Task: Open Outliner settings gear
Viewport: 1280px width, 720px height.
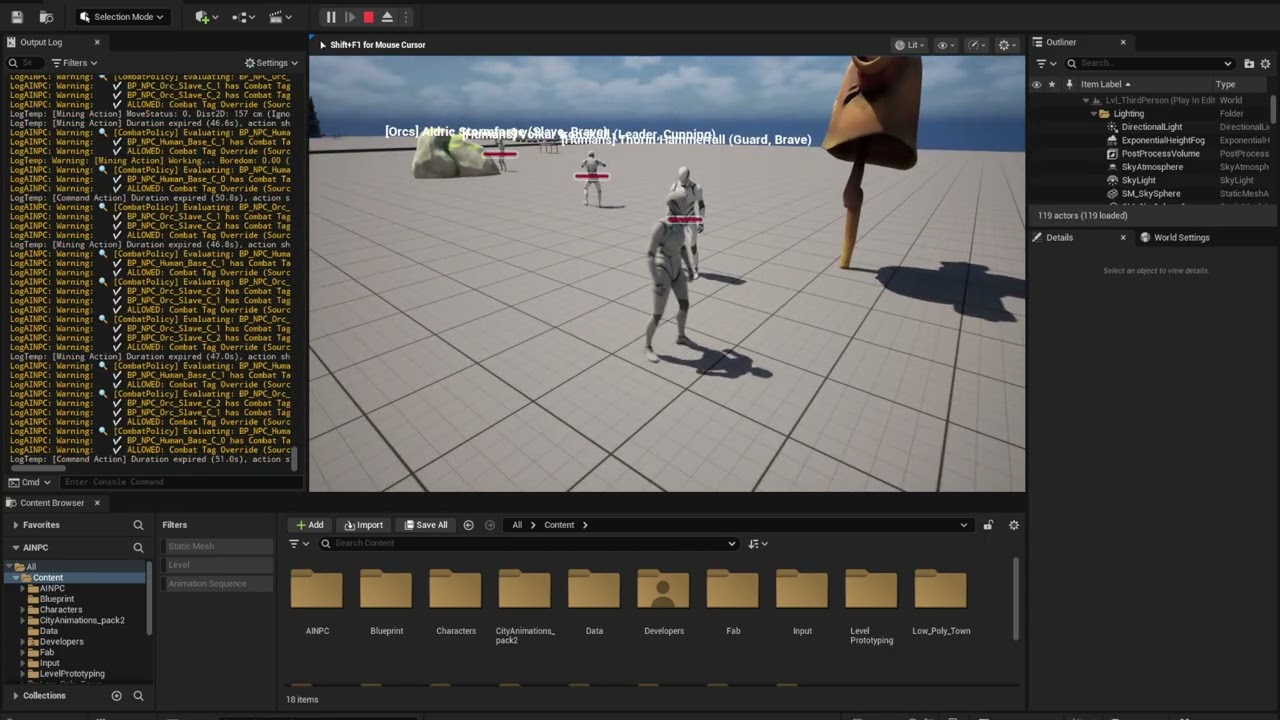Action: 1265,64
